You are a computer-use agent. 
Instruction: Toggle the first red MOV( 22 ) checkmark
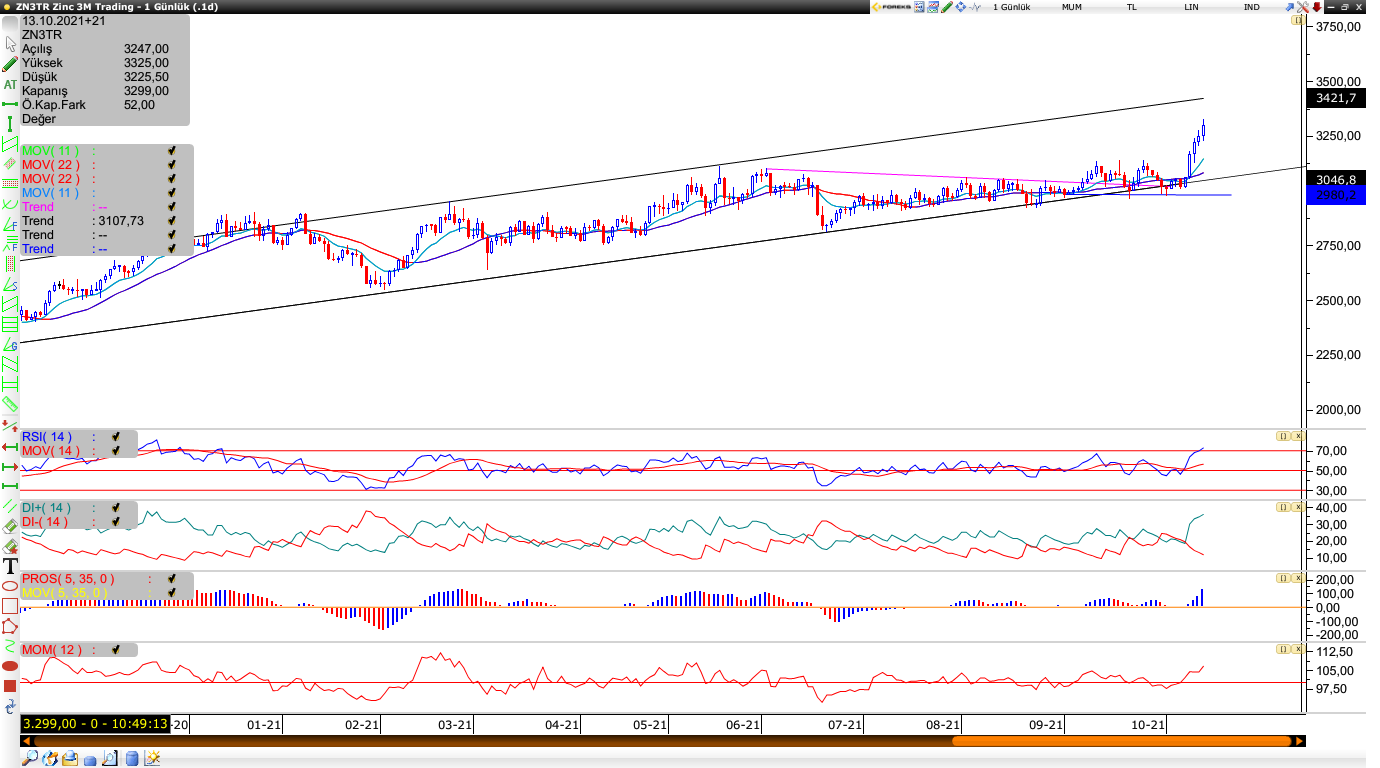click(x=172, y=165)
